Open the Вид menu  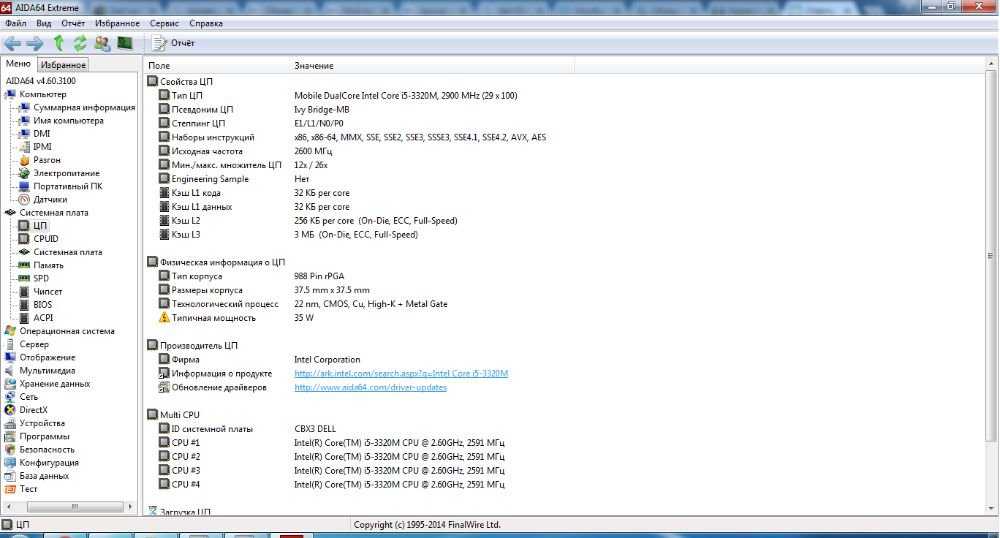point(44,23)
